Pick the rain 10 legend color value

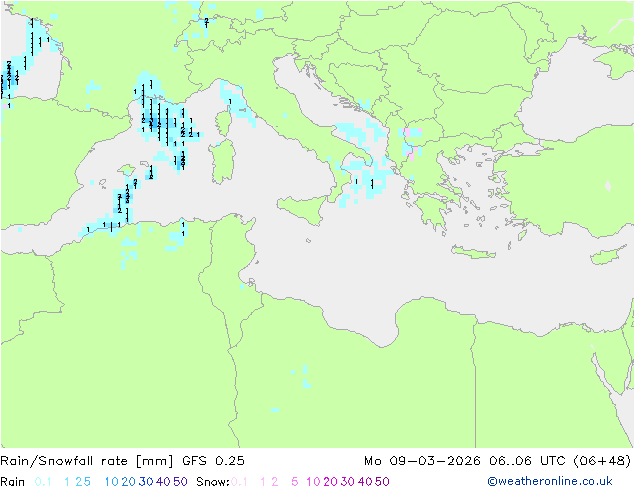112,482
